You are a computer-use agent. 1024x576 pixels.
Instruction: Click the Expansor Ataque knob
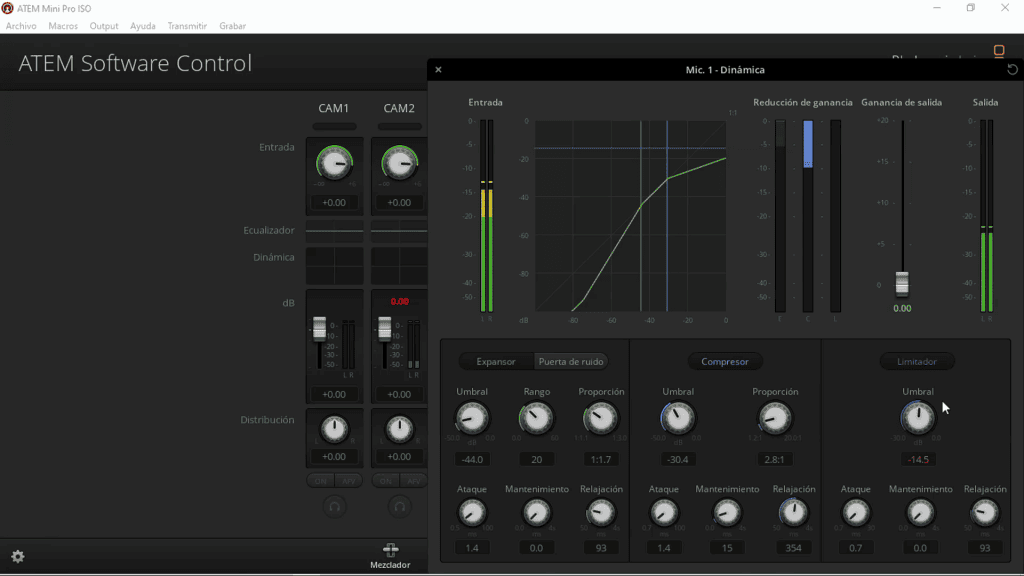coord(472,513)
